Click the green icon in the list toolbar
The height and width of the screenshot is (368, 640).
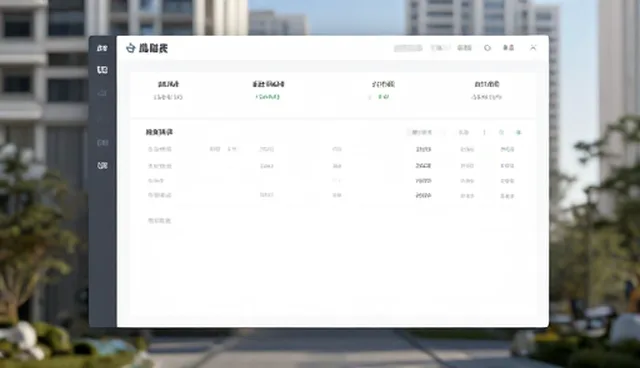tap(519, 132)
